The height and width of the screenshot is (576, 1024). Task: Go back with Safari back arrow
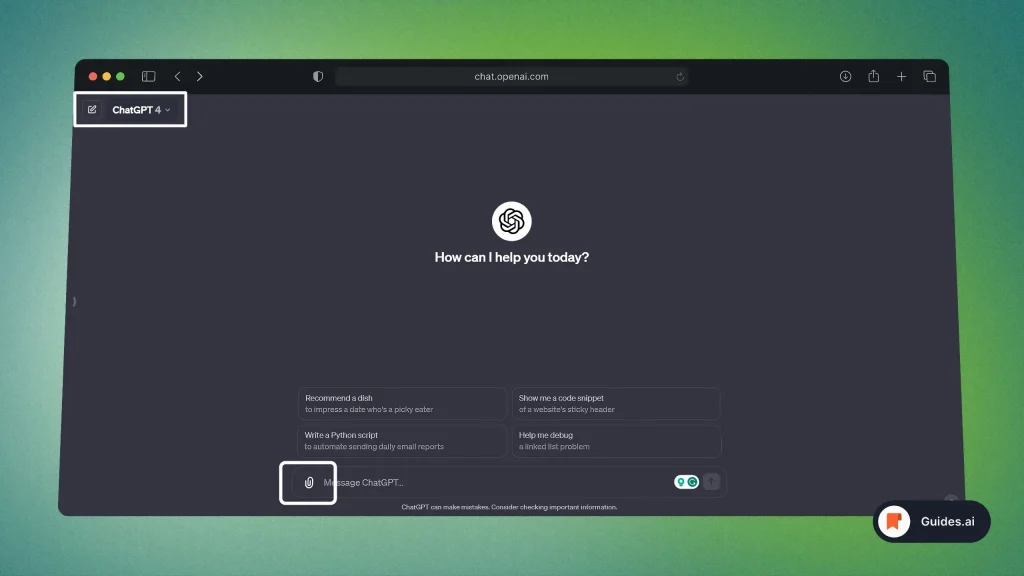pos(178,76)
